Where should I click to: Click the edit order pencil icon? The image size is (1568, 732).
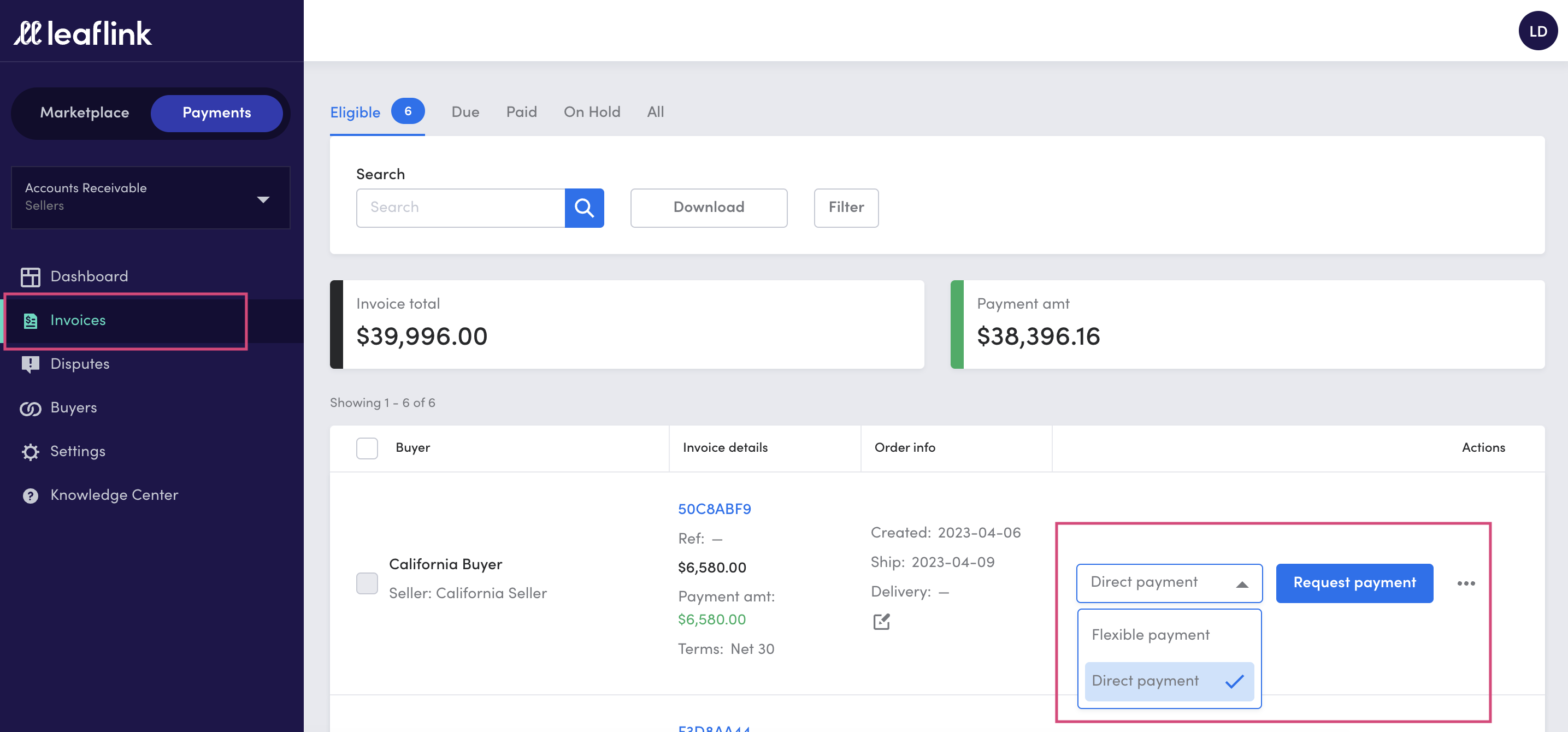tap(881, 621)
